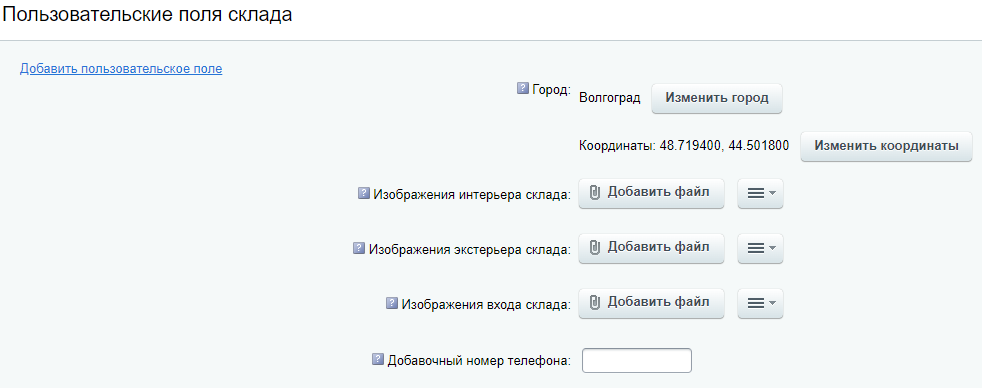Expand menu dropdown for interior images

coord(760,193)
